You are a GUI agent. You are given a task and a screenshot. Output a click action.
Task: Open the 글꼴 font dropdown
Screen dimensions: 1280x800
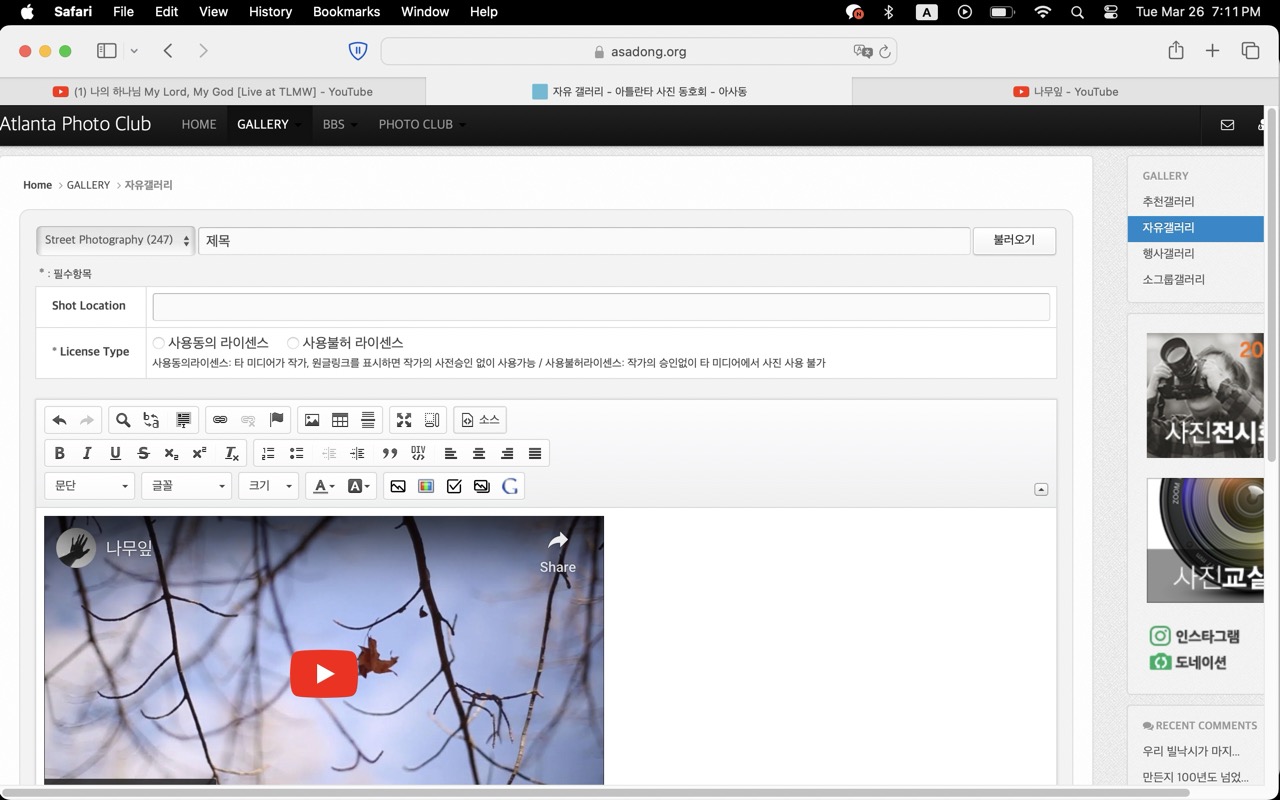click(187, 486)
